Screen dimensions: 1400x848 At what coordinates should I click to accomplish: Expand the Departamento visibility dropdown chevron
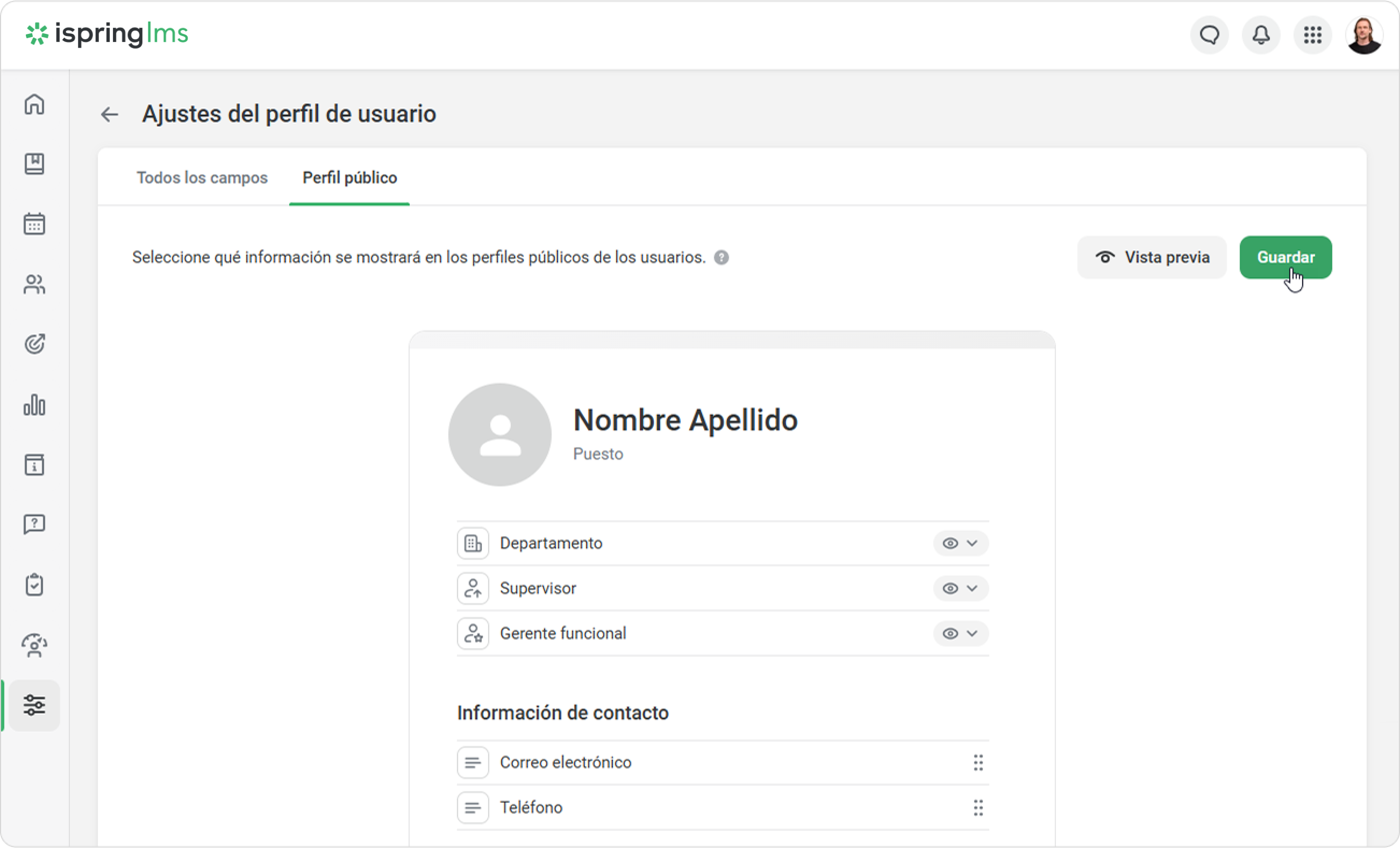972,543
